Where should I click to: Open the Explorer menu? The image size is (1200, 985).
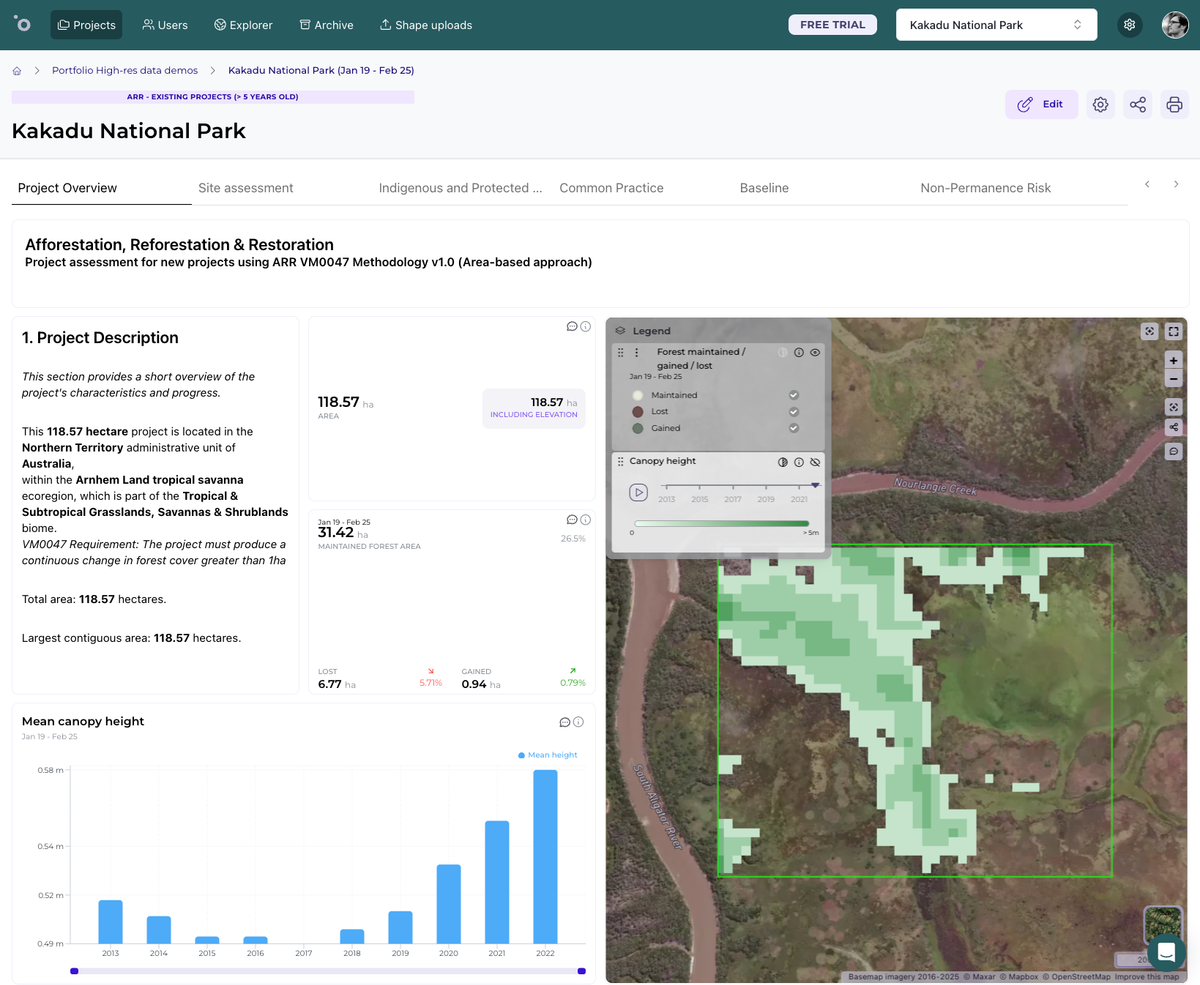pyautogui.click(x=243, y=25)
